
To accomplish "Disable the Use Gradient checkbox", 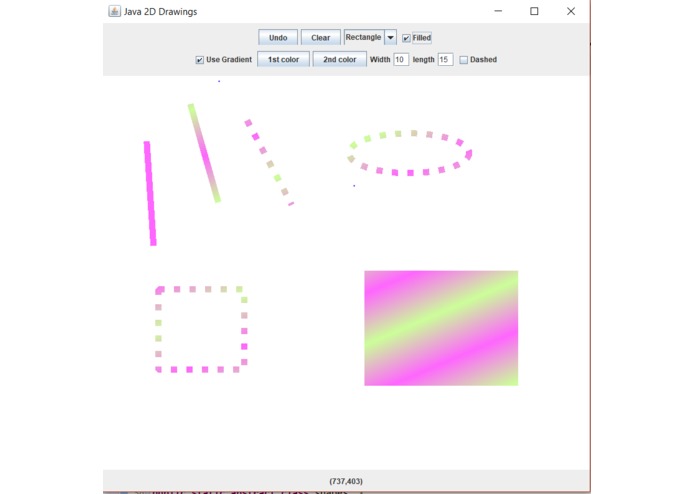I will tap(199, 60).
